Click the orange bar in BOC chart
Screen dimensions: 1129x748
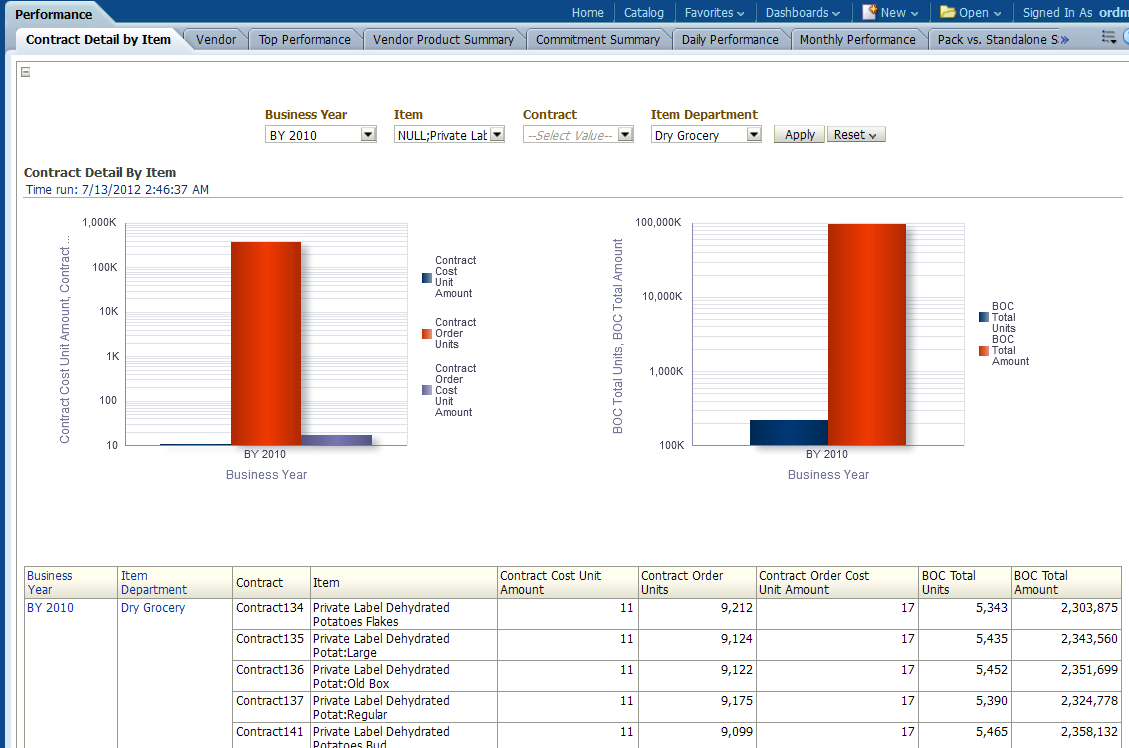(866, 334)
